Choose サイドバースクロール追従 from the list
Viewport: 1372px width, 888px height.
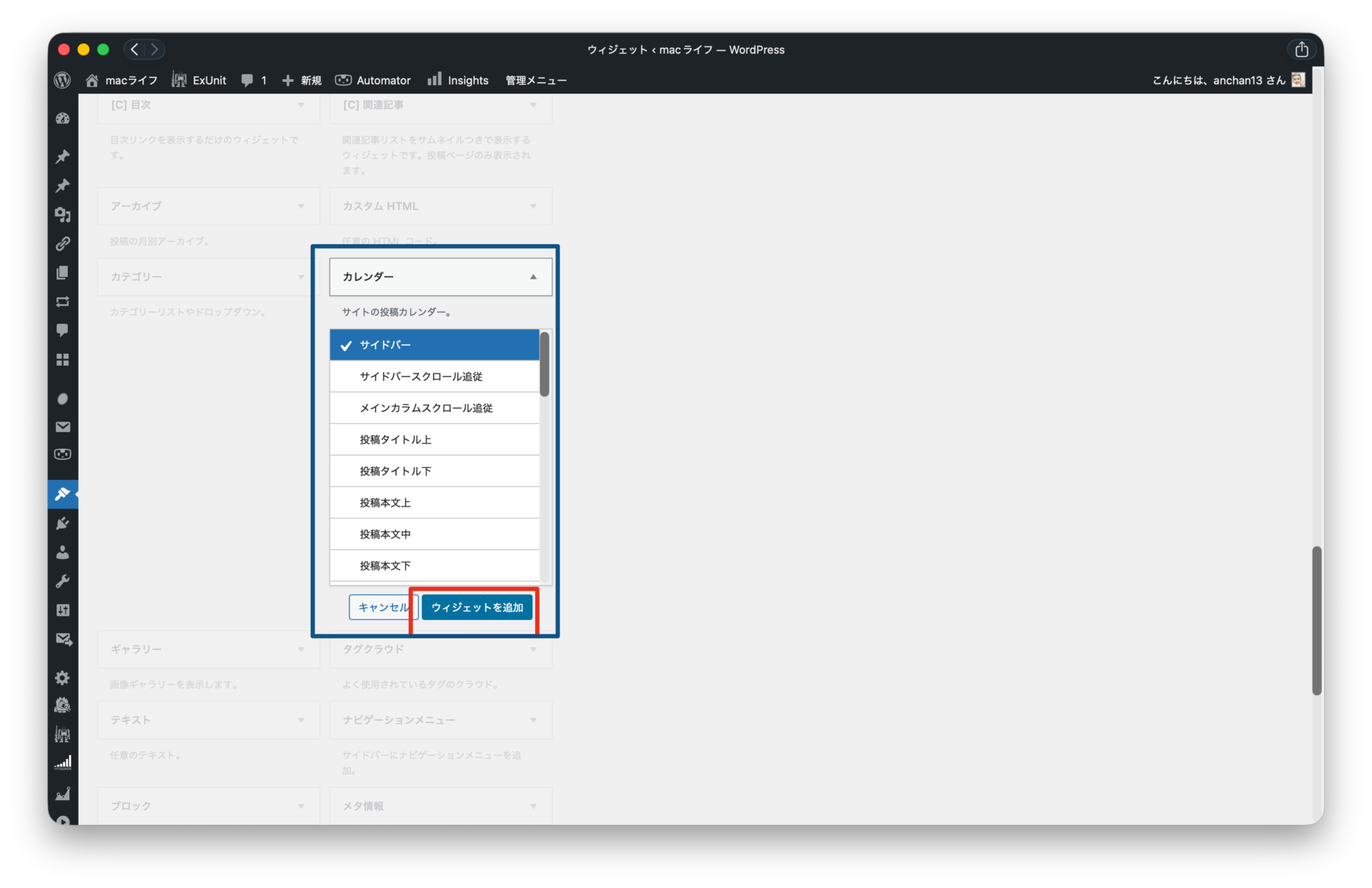[x=434, y=376]
